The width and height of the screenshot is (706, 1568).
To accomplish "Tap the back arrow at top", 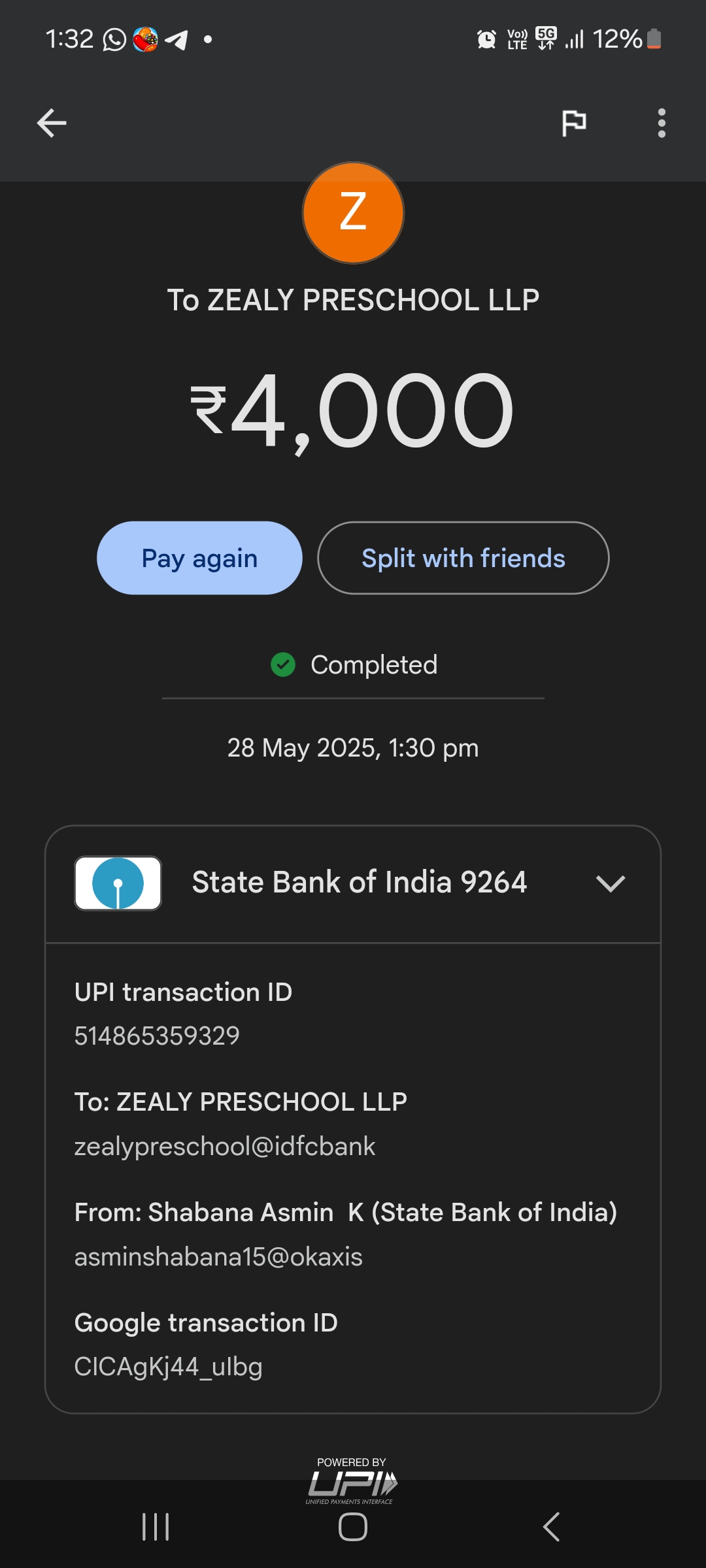I will pyautogui.click(x=52, y=123).
